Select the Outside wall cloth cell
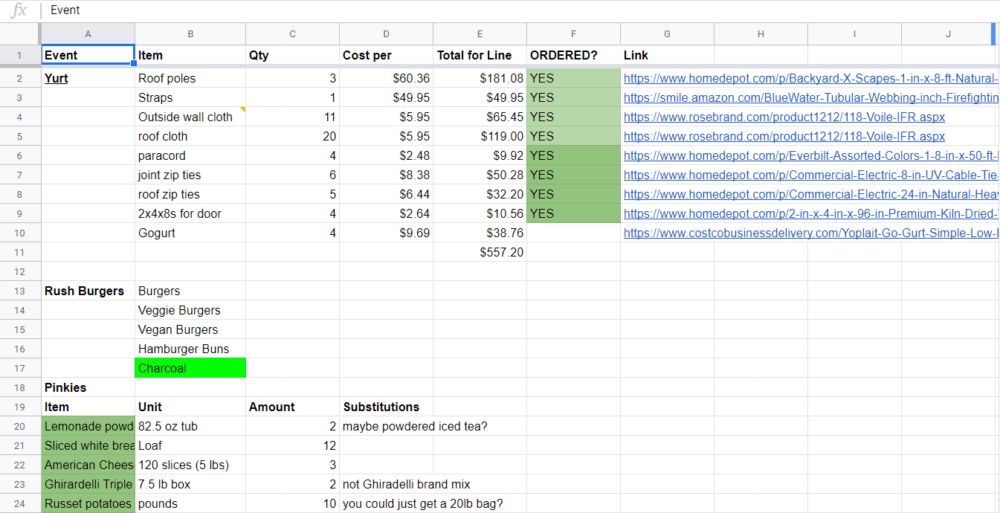The width and height of the screenshot is (1000, 513). click(x=190, y=117)
